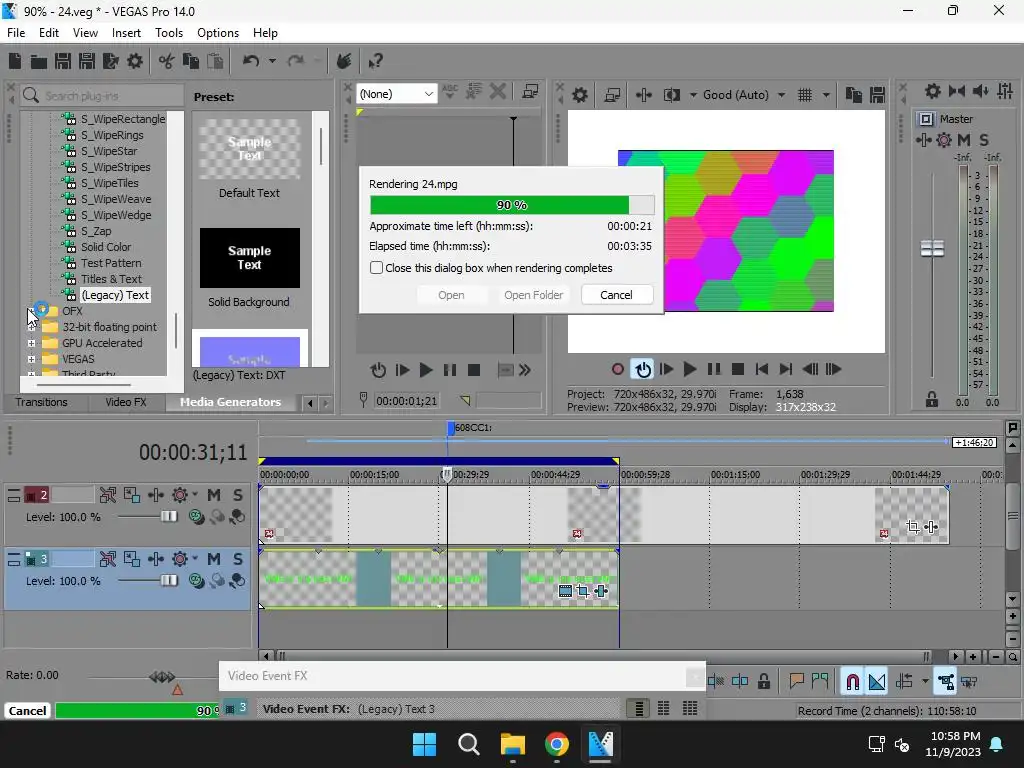
Task: Click Copy Snapshot to Clipboard icon
Action: click(853, 95)
